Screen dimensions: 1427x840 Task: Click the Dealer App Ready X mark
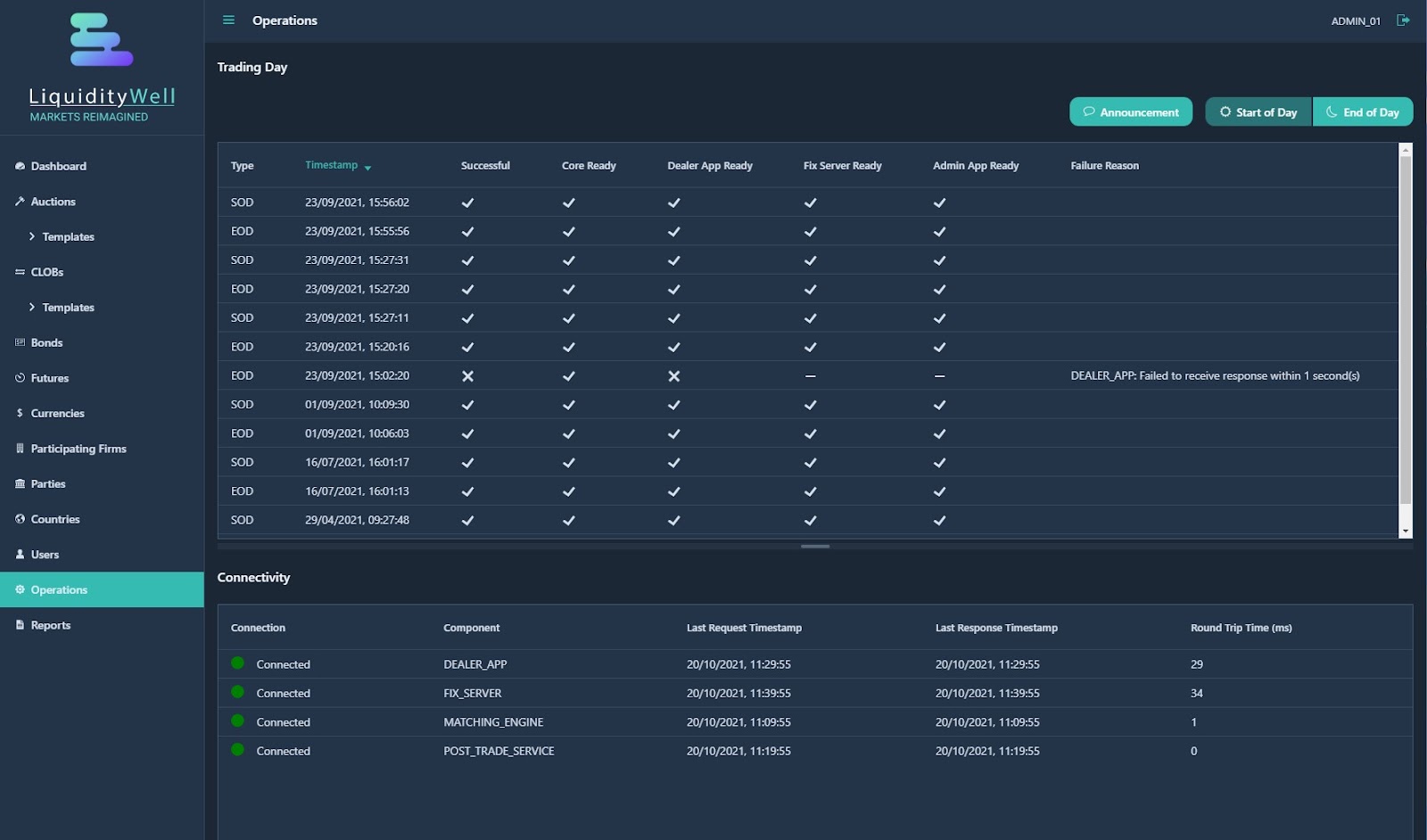(x=673, y=376)
